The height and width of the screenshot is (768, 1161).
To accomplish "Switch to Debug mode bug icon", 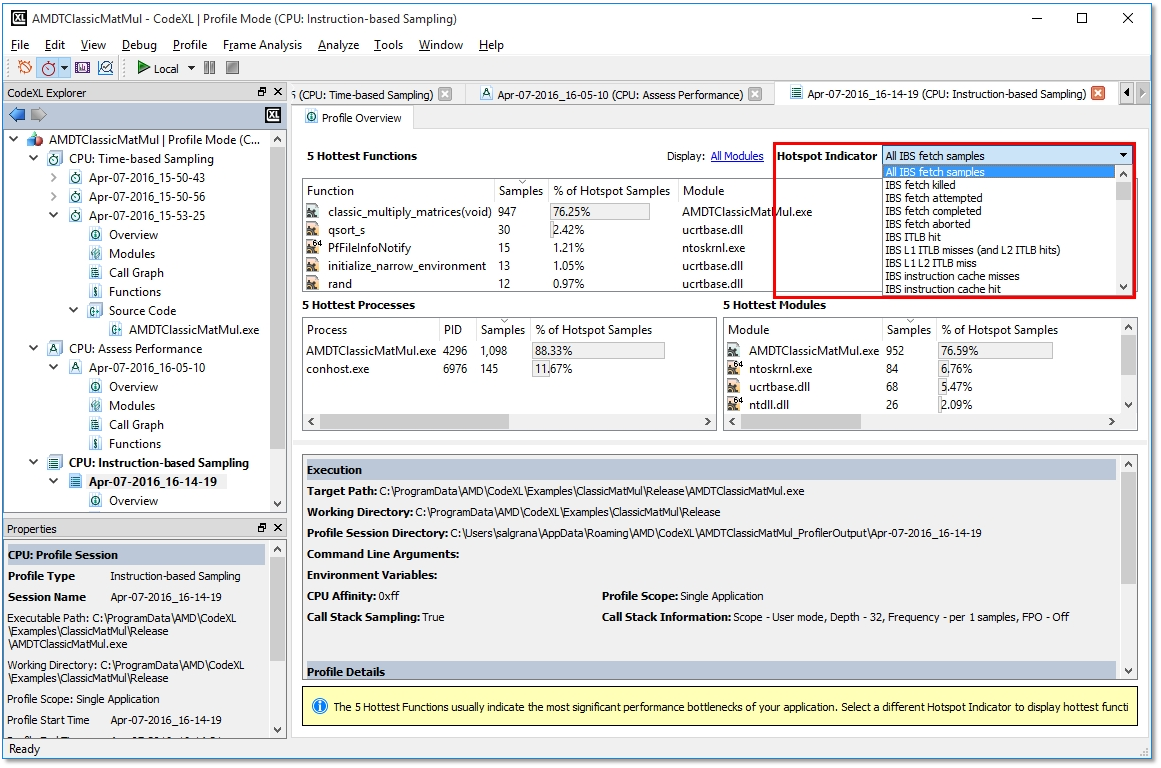I will (x=24, y=68).
